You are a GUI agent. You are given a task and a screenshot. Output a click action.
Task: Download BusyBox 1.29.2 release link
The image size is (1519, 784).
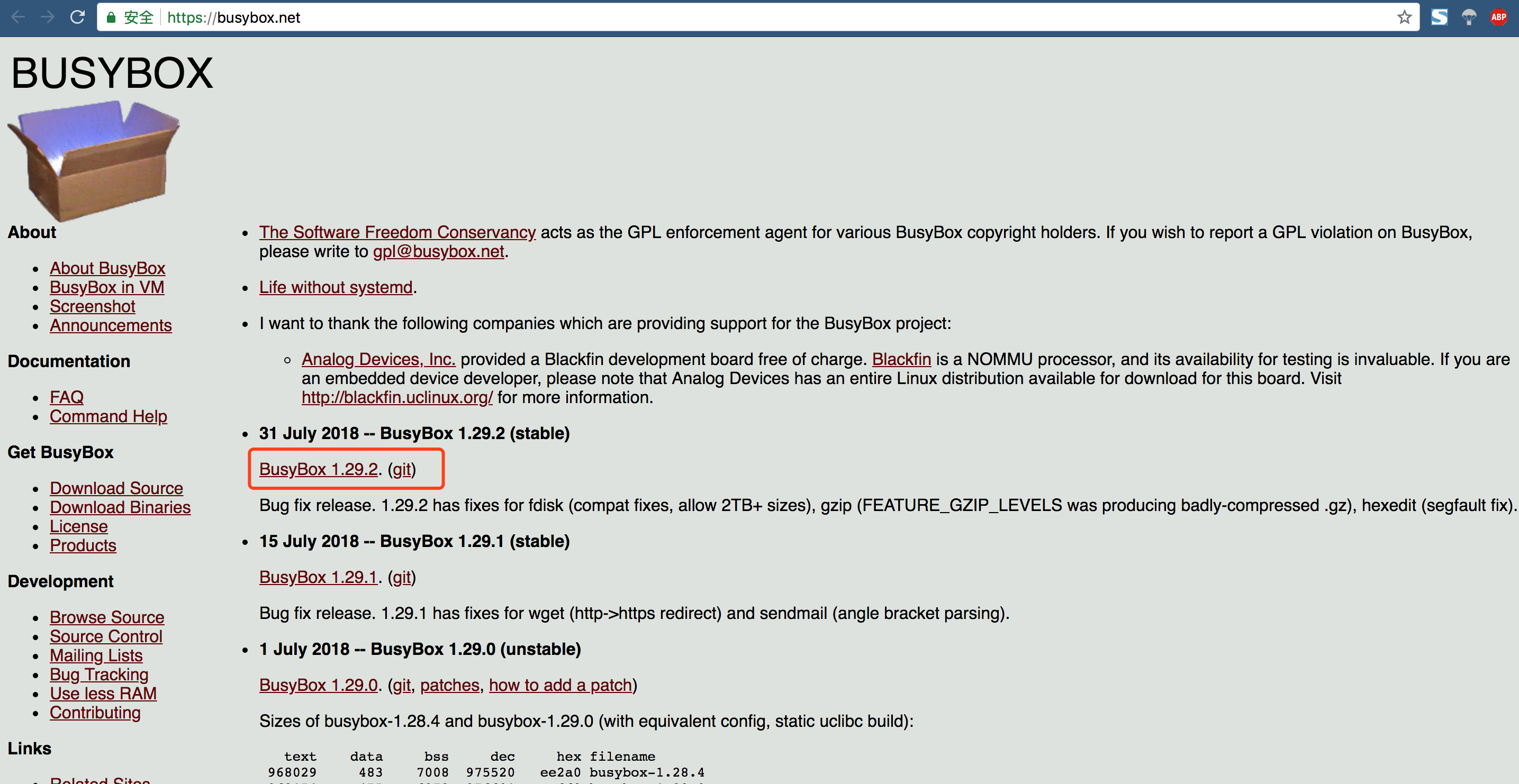point(319,469)
